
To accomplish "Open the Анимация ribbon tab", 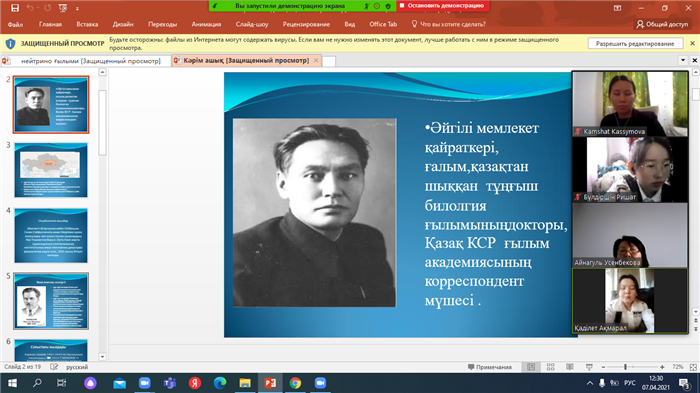I will point(206,24).
